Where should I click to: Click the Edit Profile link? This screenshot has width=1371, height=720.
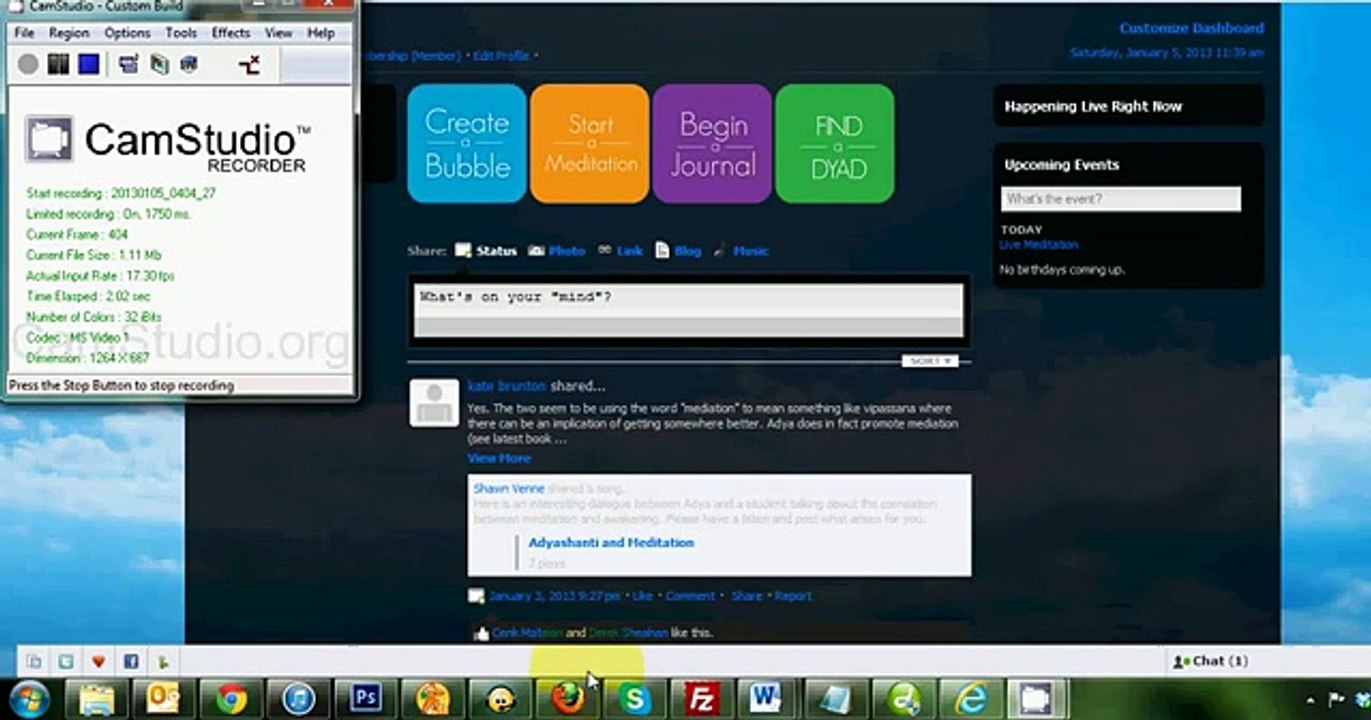[x=501, y=56]
